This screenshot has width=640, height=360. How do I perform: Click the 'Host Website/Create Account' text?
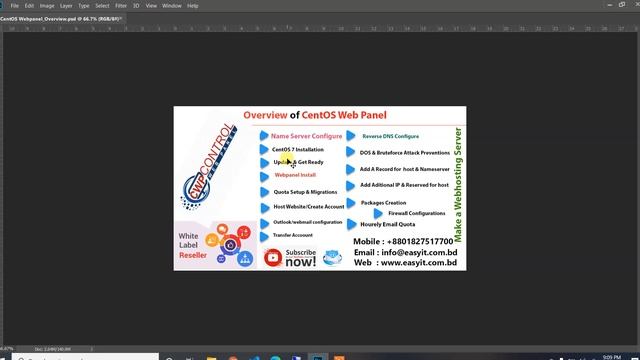[x=309, y=207]
